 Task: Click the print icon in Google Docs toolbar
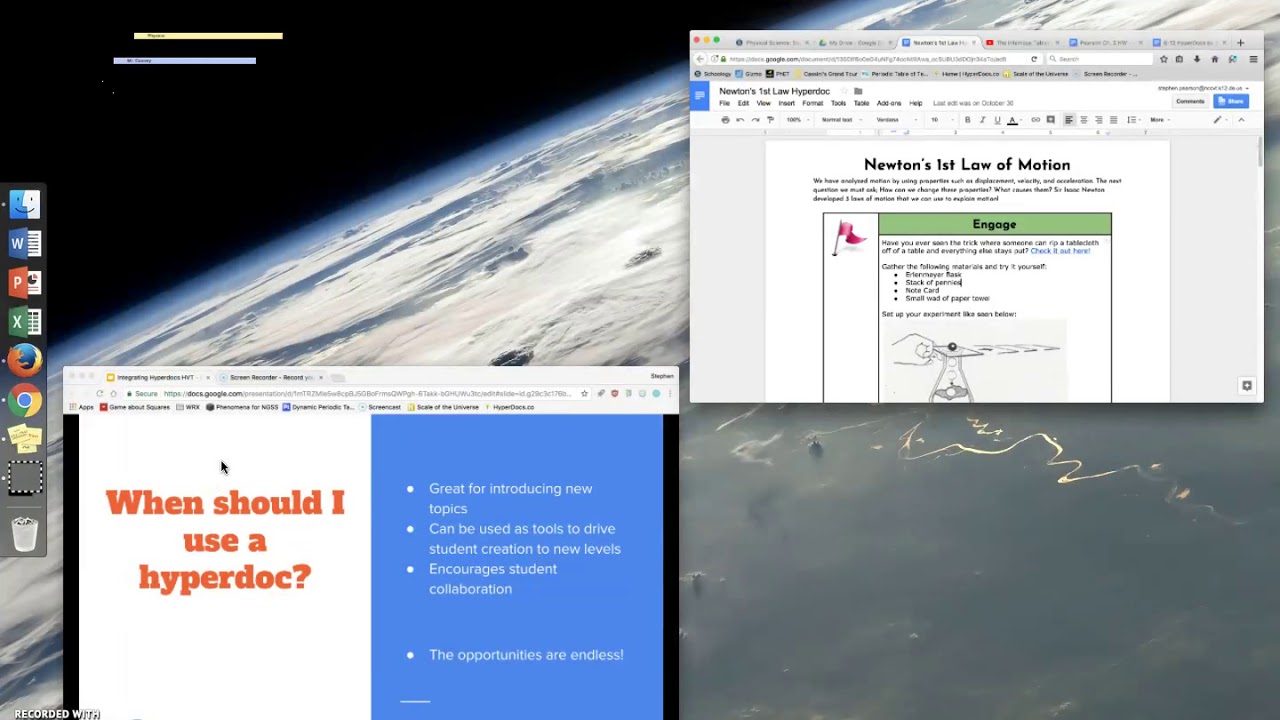725,120
